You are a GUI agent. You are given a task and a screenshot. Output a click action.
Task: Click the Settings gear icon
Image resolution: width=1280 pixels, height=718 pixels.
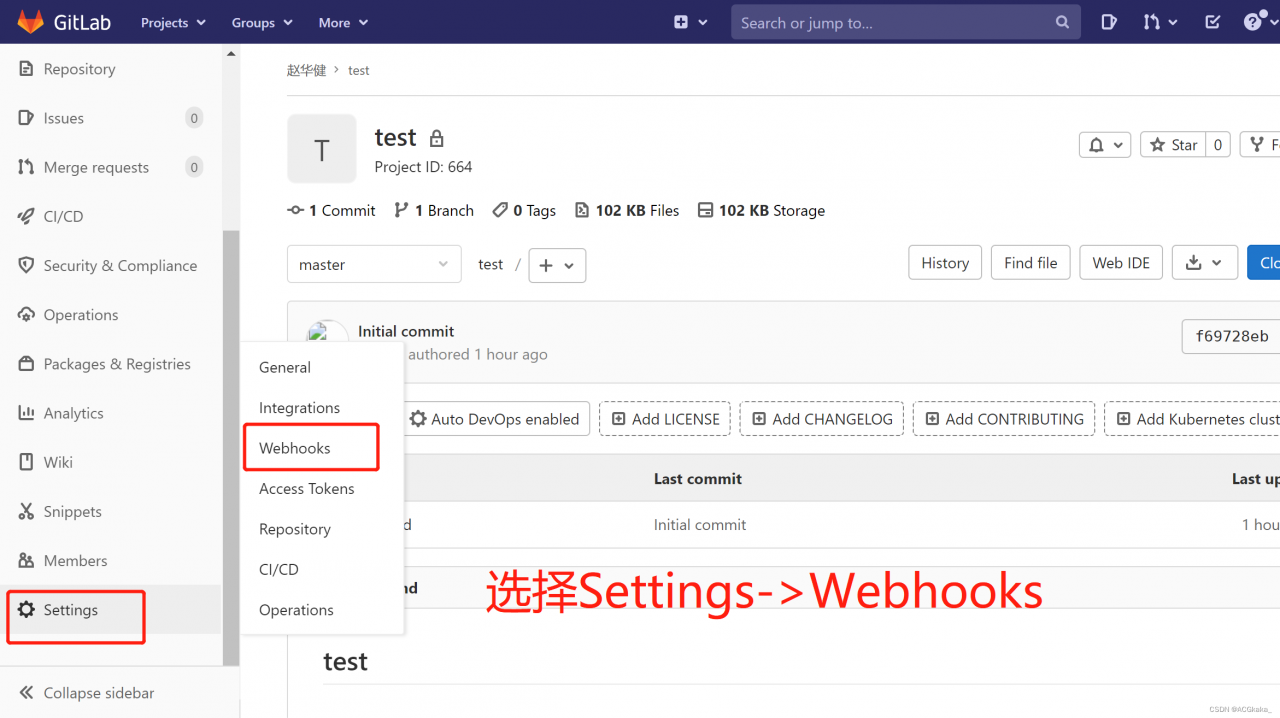(26, 610)
